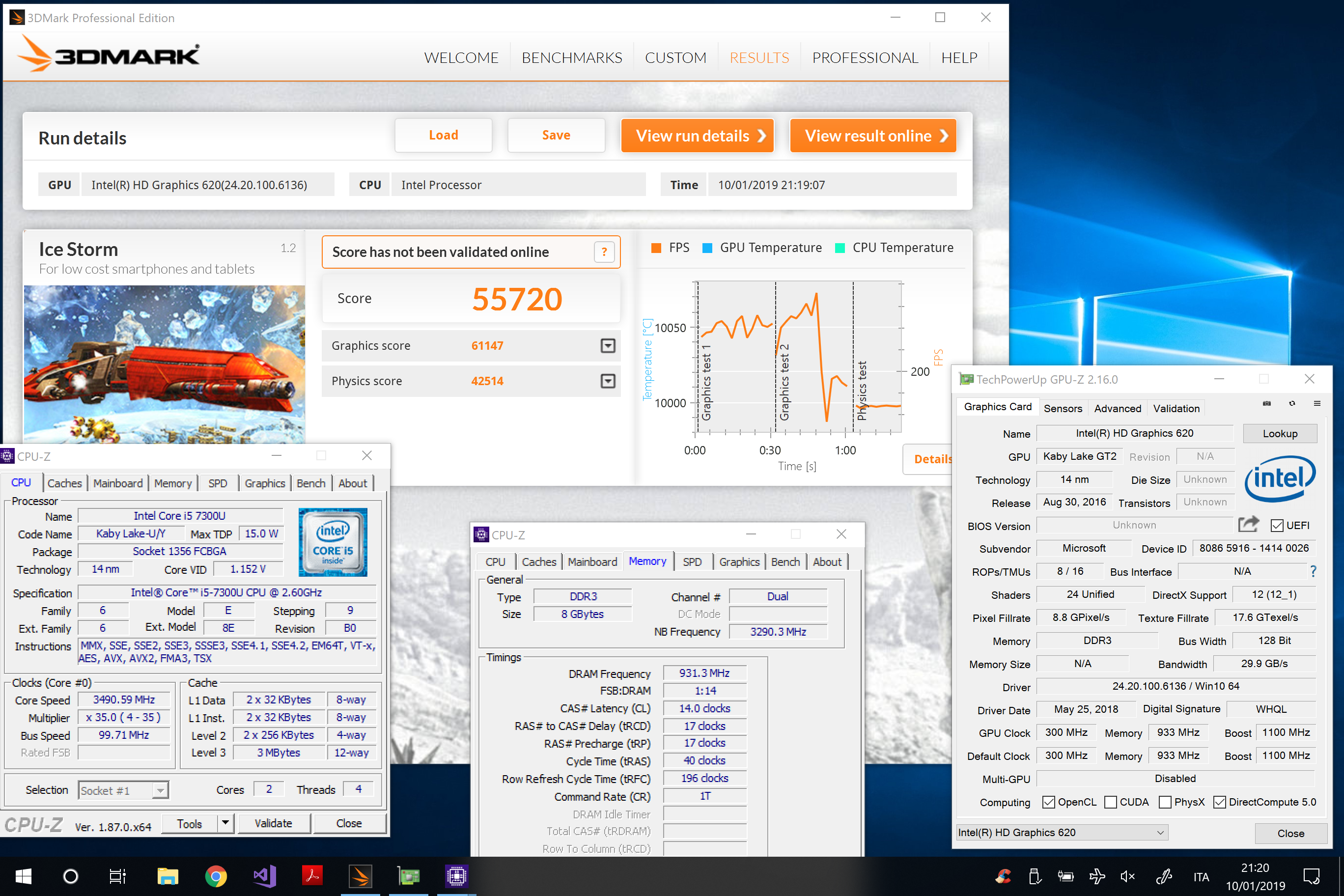Toggle the UEFI checkbox in GPU-Z
The width and height of the screenshot is (1344, 896).
tap(1277, 525)
